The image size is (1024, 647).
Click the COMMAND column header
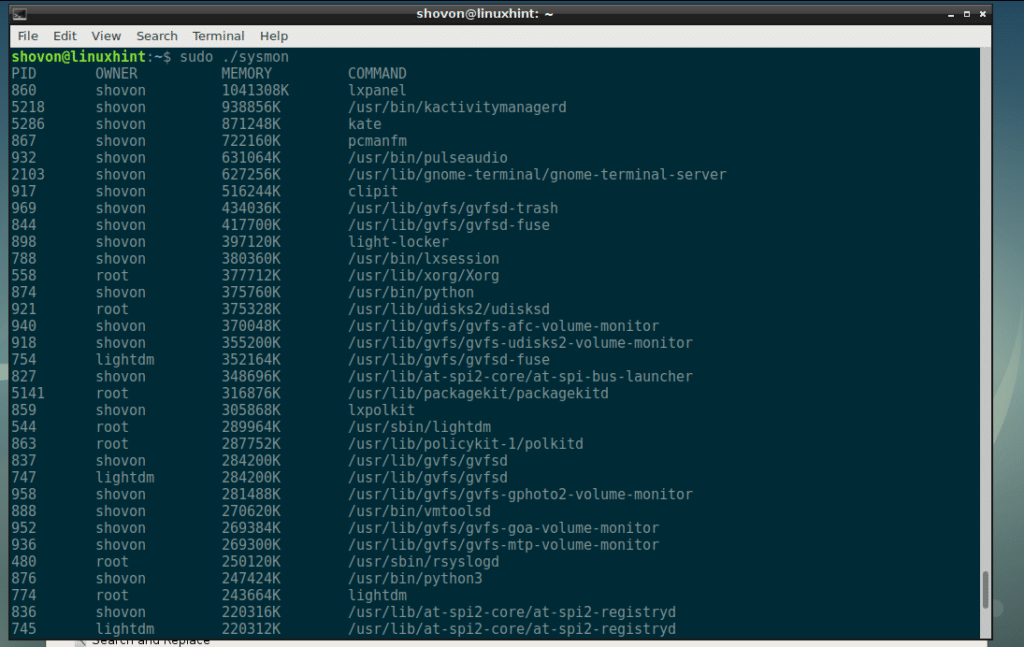[x=377, y=74]
